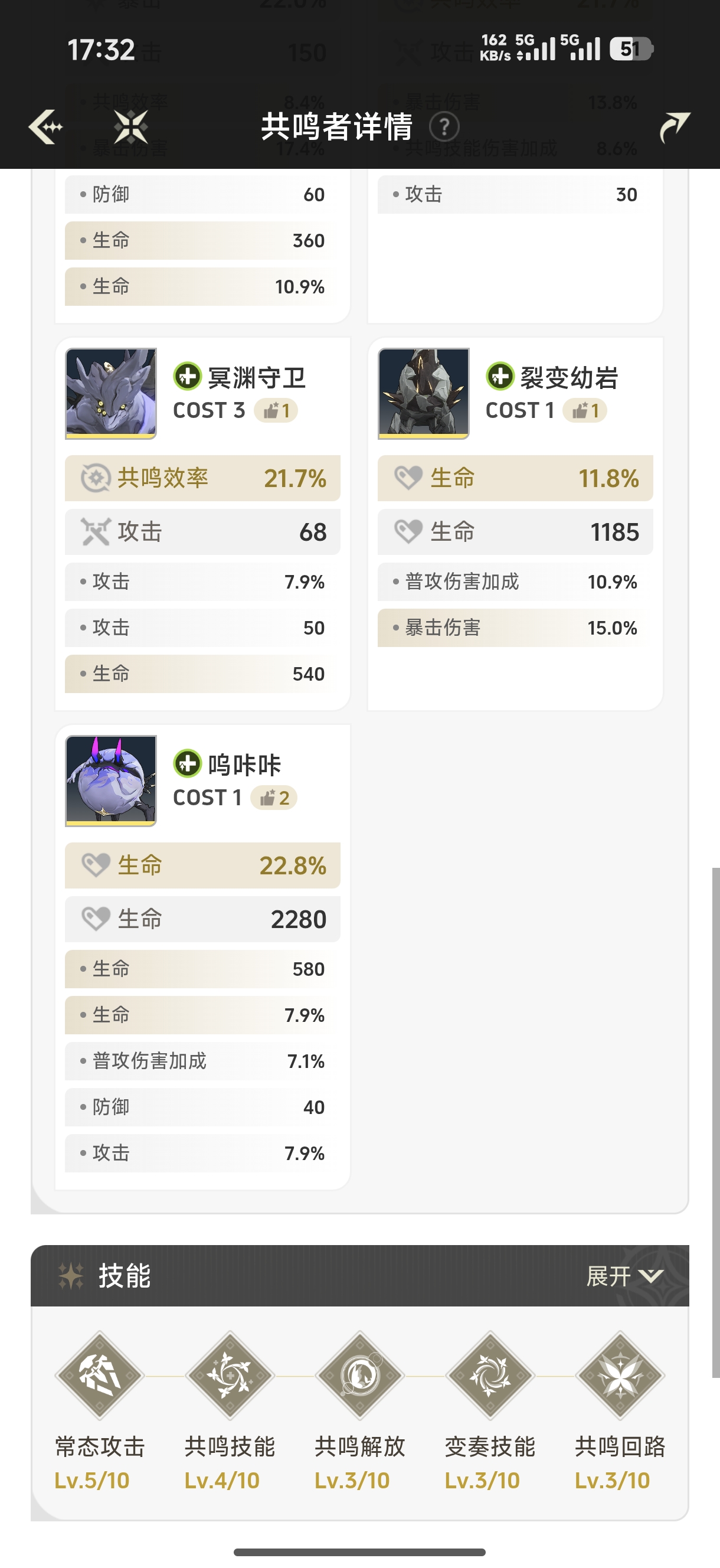This screenshot has height=1568, width=720.
Task: Tap the chevron beside 展开
Action: coord(651,1276)
